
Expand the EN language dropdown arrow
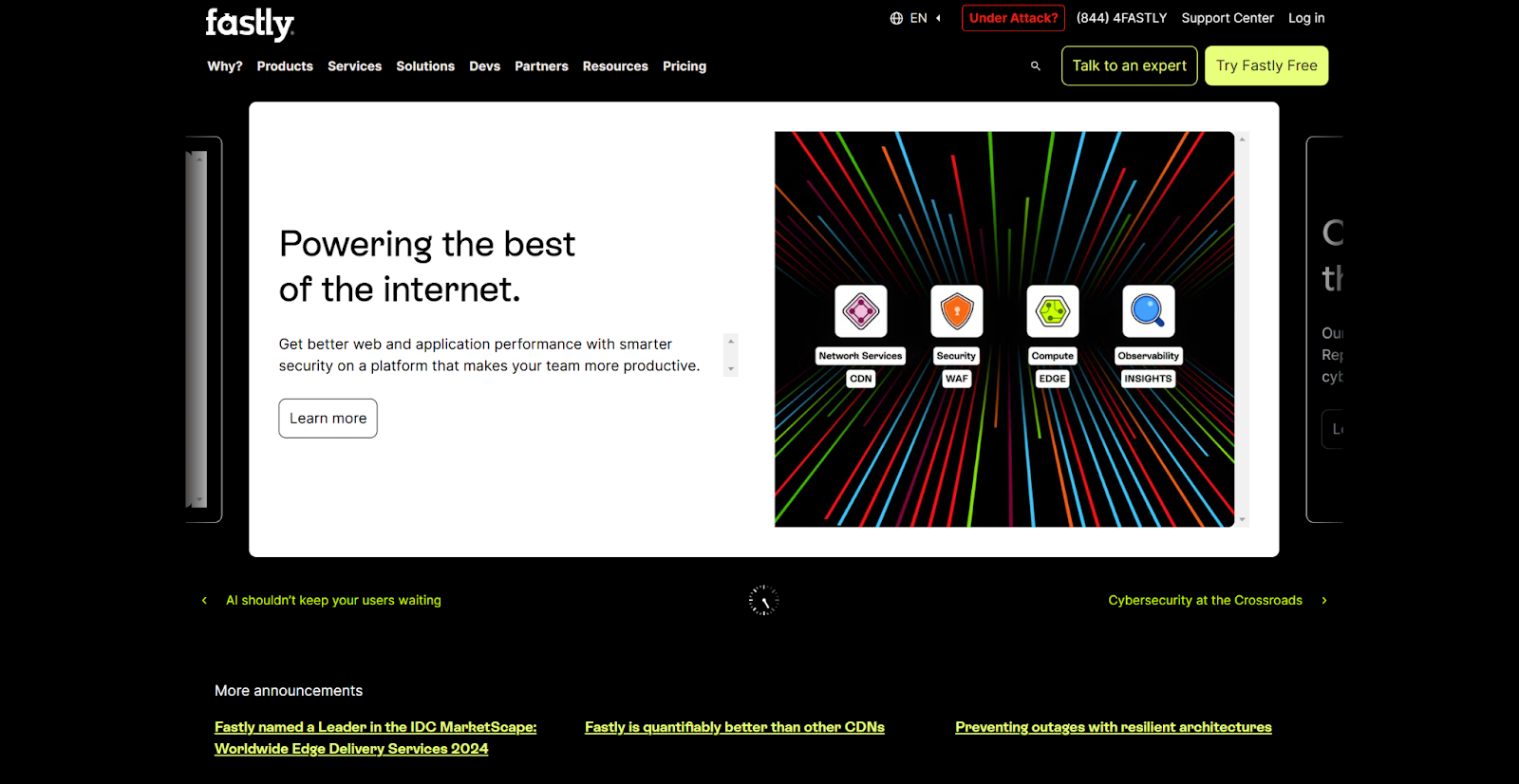(x=938, y=18)
